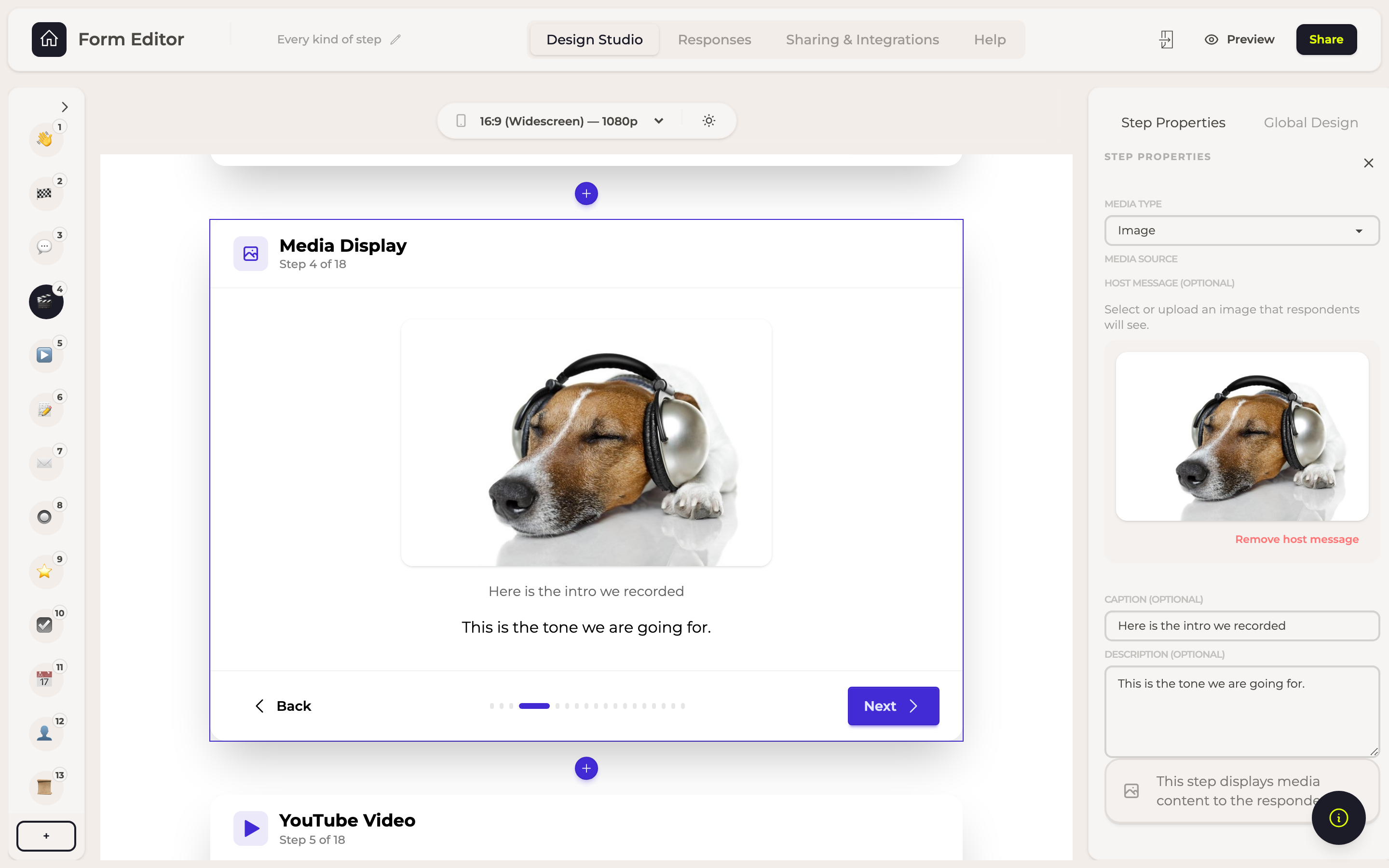
Task: Click Remove host message link
Action: click(1296, 539)
